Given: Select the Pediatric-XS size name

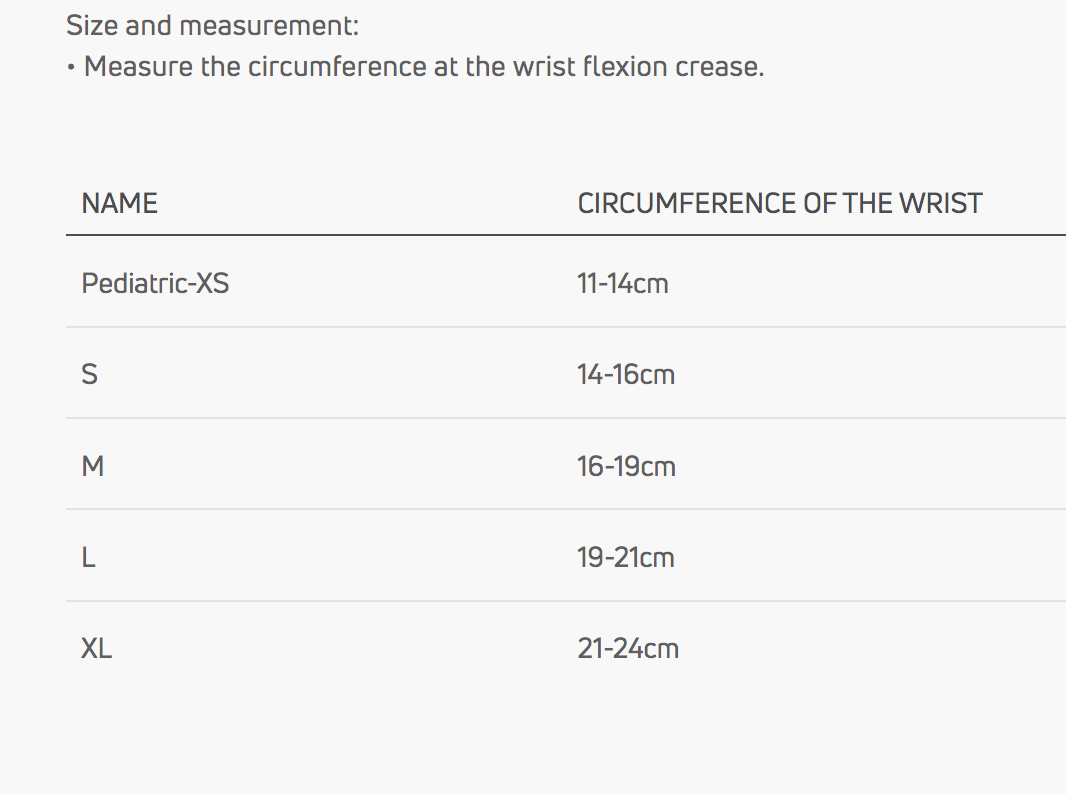Looking at the screenshot, I should tap(155, 284).
